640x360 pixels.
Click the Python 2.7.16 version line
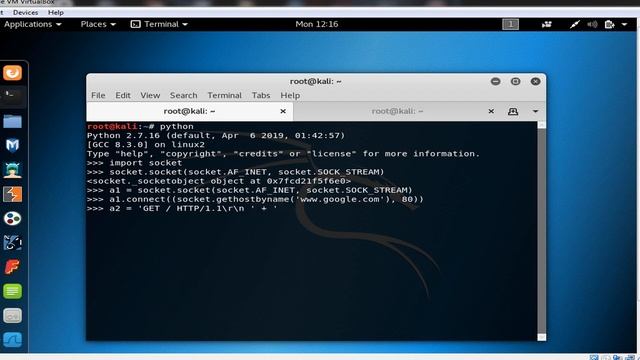coord(216,136)
